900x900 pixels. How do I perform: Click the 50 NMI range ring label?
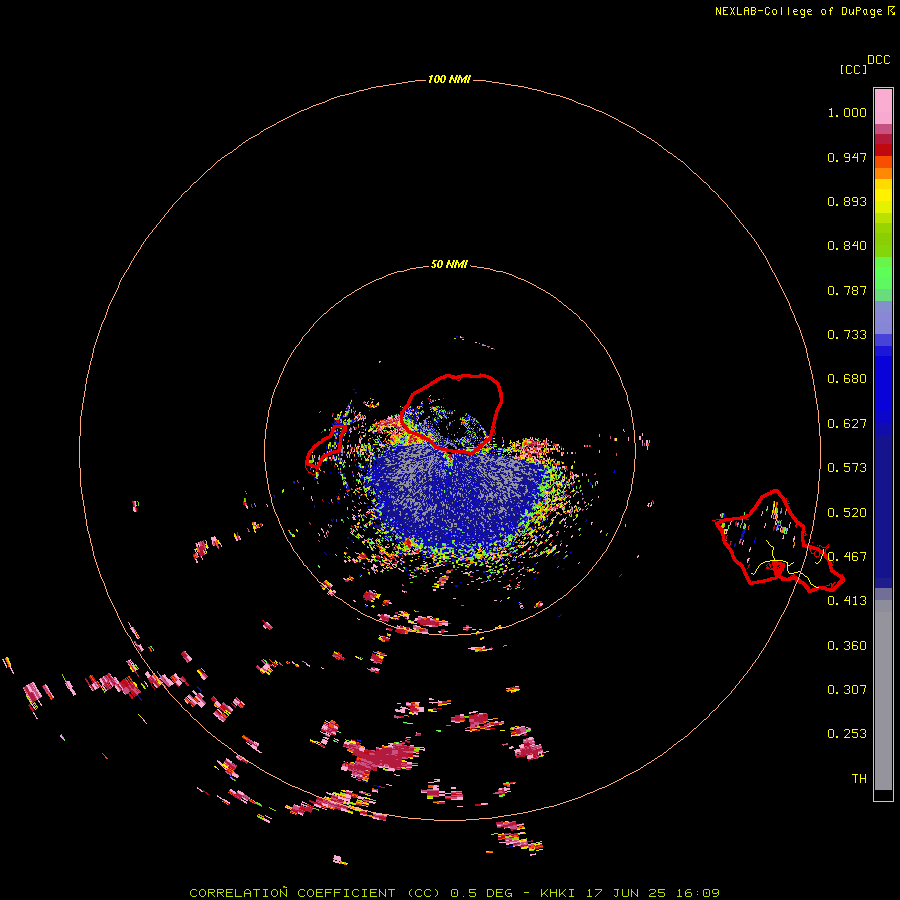(449, 265)
